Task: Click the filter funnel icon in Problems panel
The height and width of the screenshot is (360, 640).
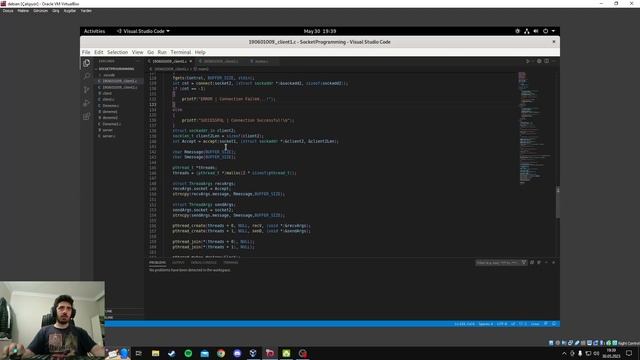Action: [x=524, y=262]
